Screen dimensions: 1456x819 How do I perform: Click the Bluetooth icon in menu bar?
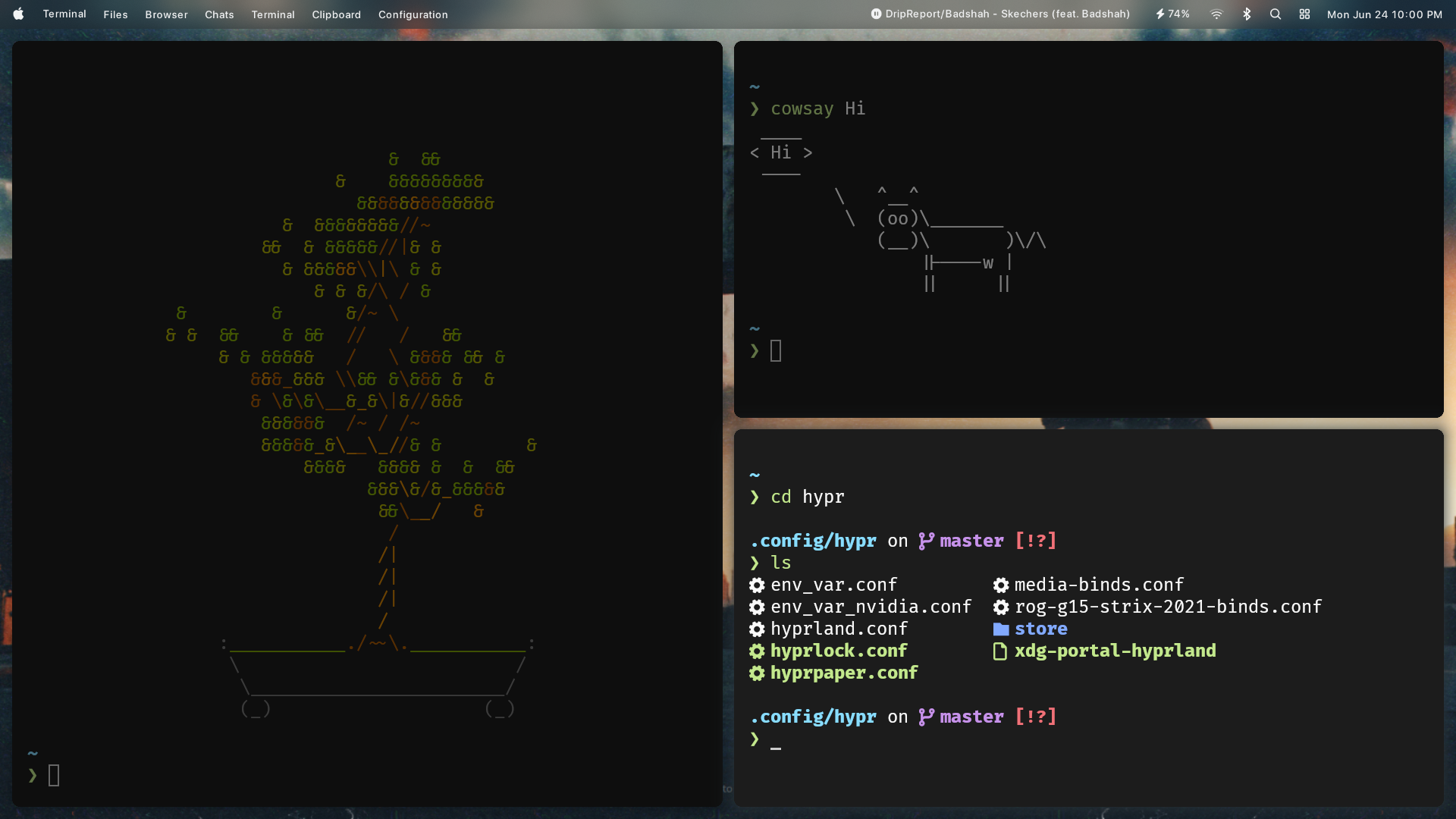[1247, 14]
